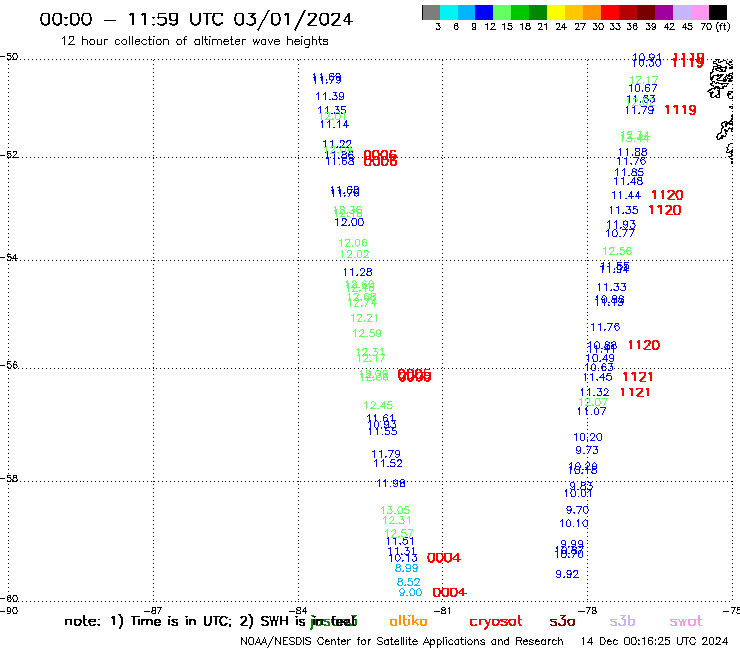Select the gold swatch above 27

(x=574, y=12)
